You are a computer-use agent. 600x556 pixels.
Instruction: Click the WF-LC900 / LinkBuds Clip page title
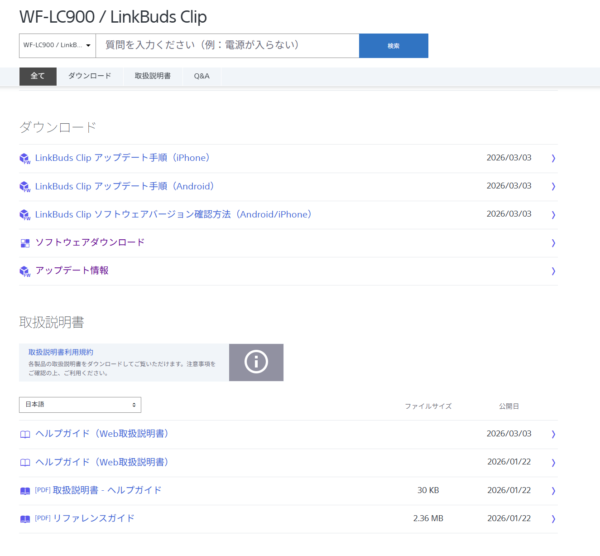[x=113, y=17]
